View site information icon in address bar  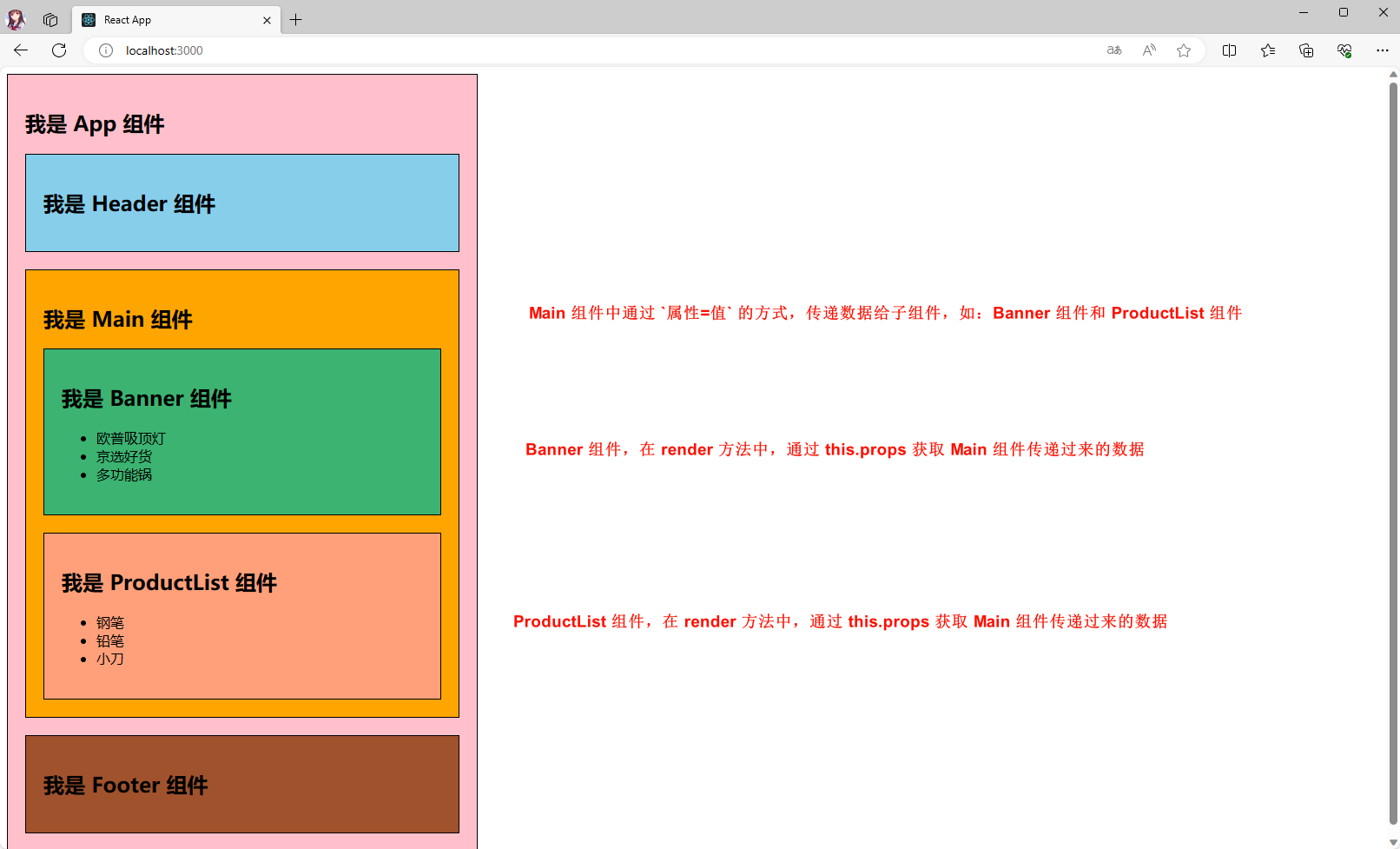click(106, 50)
